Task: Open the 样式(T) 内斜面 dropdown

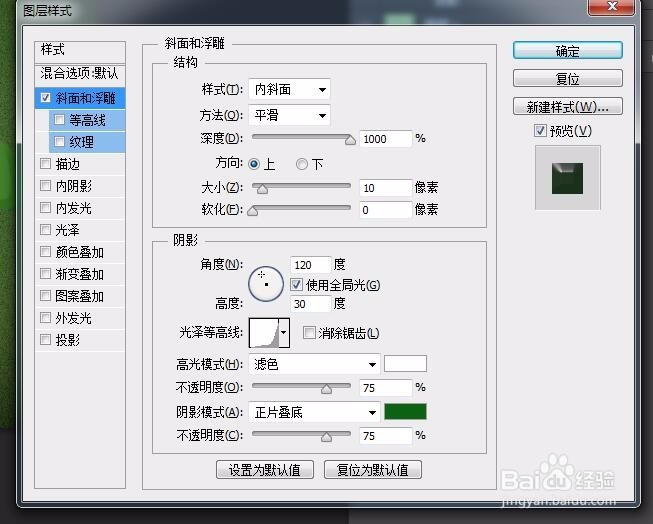Action: tap(289, 89)
